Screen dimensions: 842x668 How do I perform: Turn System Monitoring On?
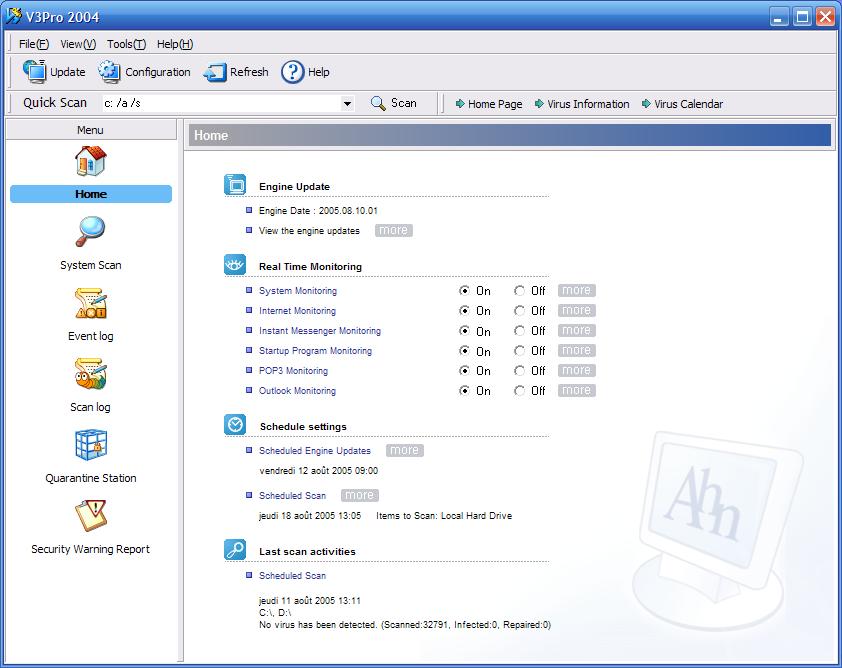(464, 291)
